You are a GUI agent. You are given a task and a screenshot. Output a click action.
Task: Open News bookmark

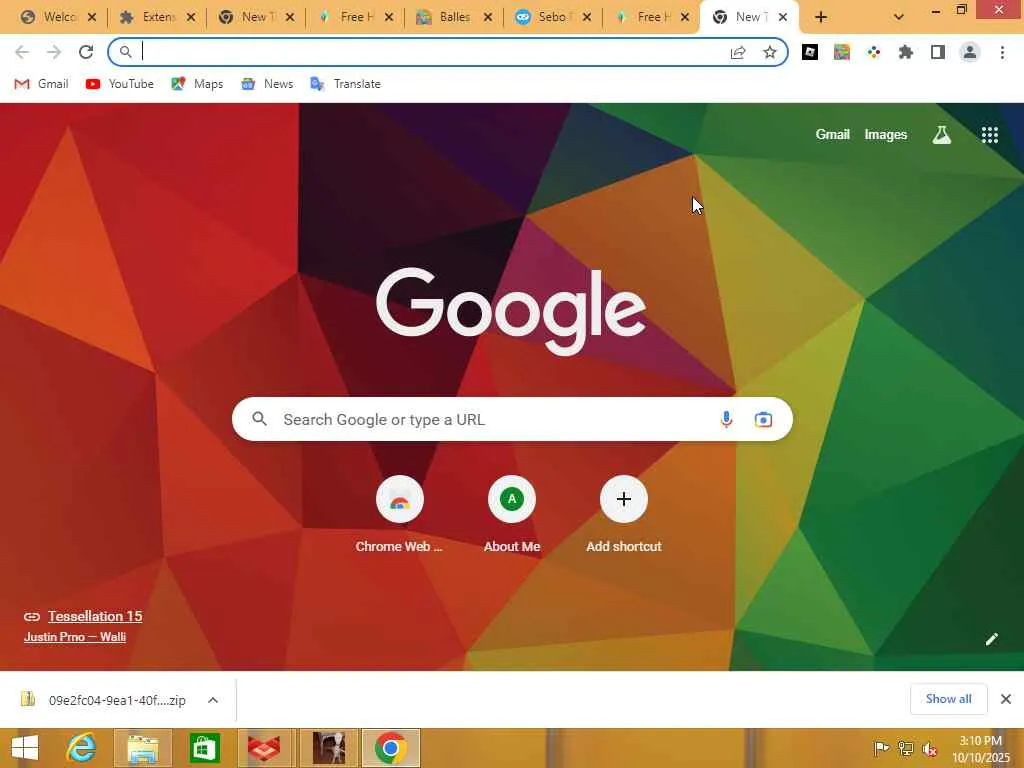coord(267,84)
